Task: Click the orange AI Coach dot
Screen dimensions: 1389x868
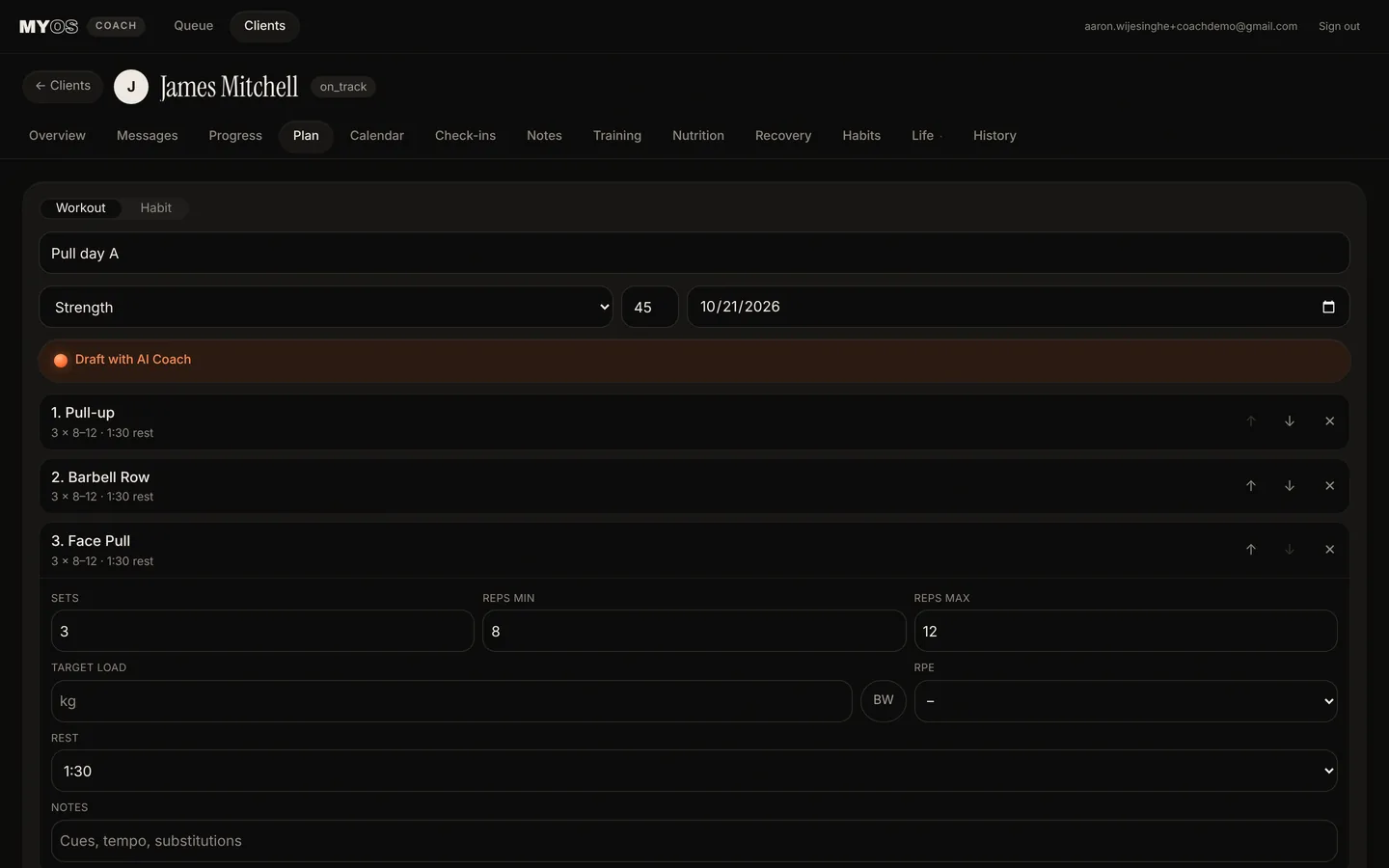Action: [61, 361]
